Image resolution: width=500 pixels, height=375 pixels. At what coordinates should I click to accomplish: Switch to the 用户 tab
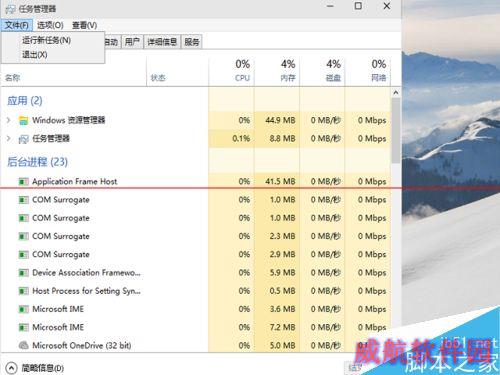click(x=132, y=42)
